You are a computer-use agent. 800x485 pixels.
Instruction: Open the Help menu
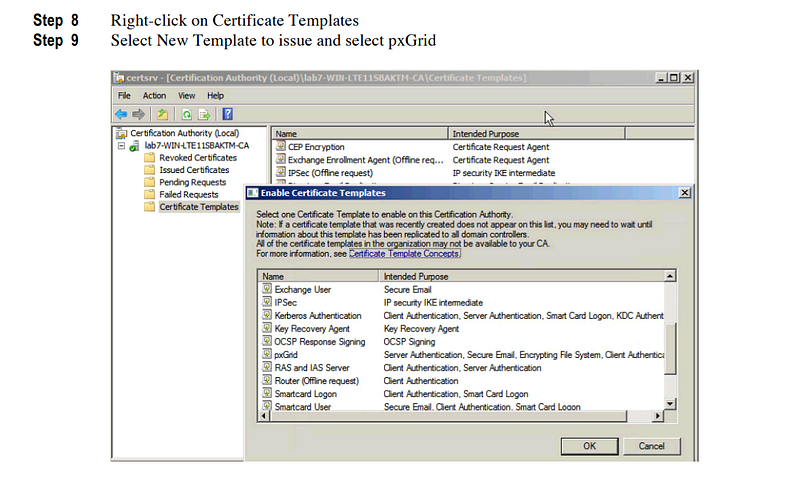coord(215,95)
